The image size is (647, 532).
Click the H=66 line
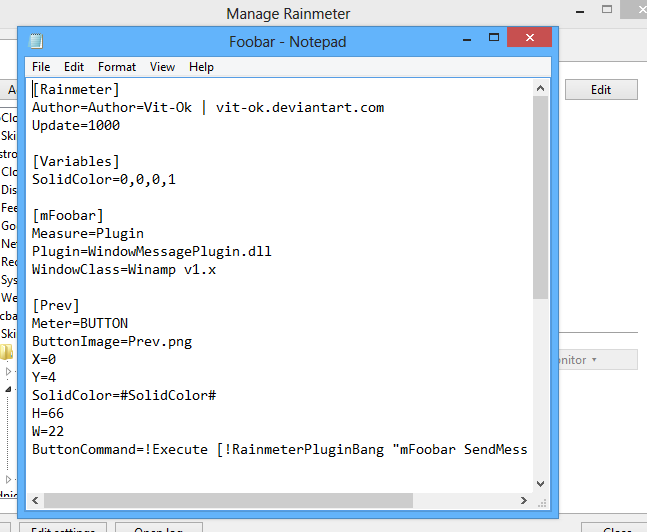[x=48, y=414]
